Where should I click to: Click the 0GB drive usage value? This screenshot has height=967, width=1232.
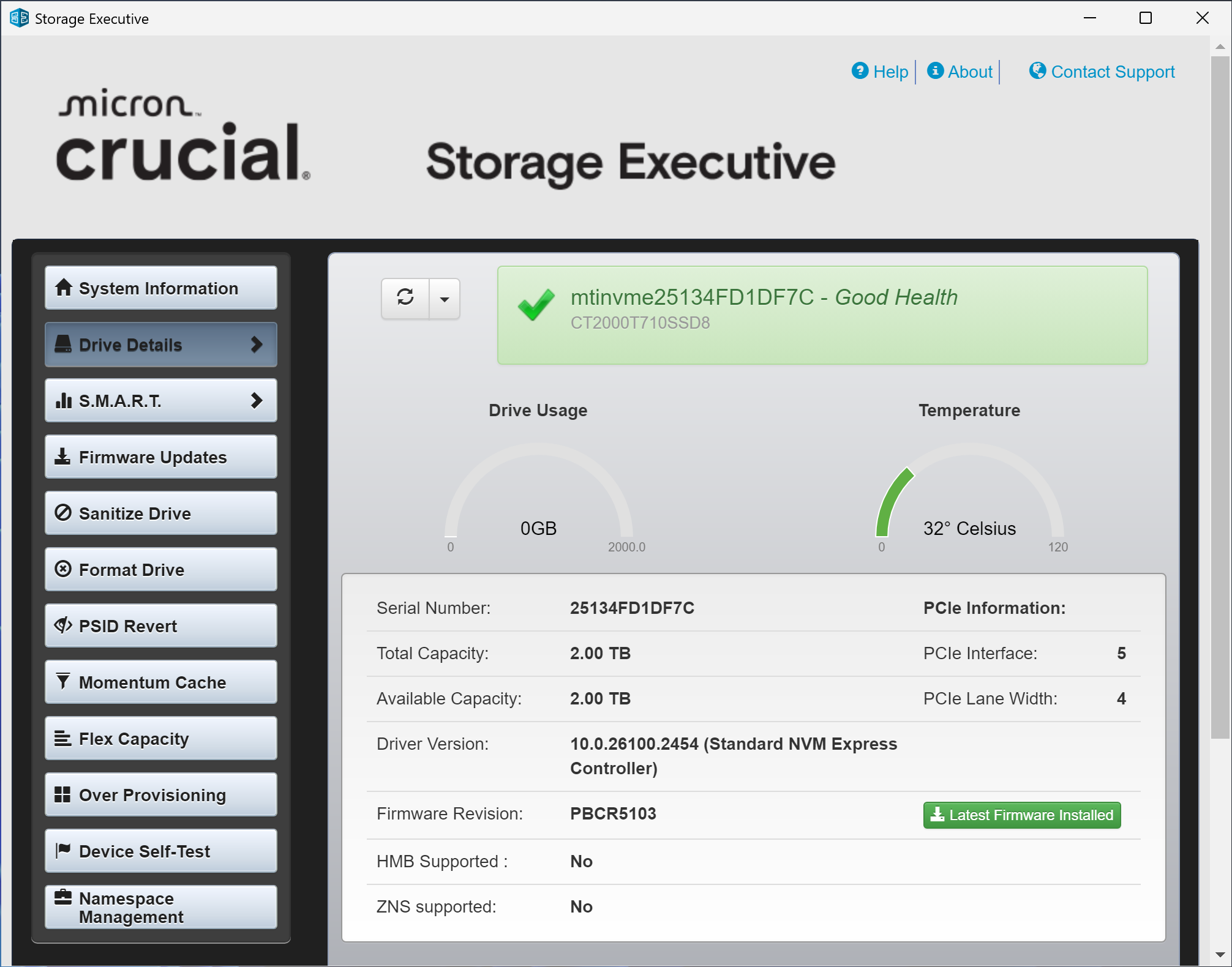(x=538, y=528)
